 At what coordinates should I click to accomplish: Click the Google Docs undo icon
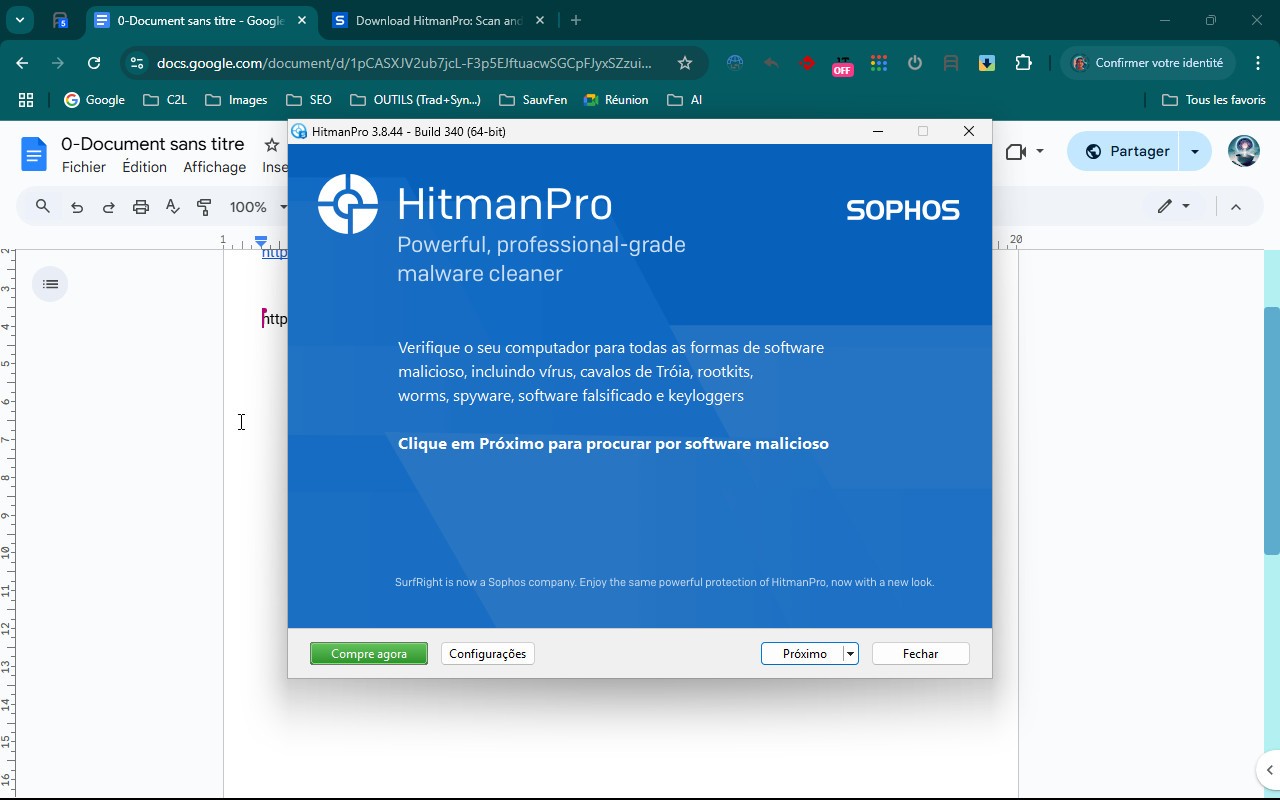coord(77,207)
